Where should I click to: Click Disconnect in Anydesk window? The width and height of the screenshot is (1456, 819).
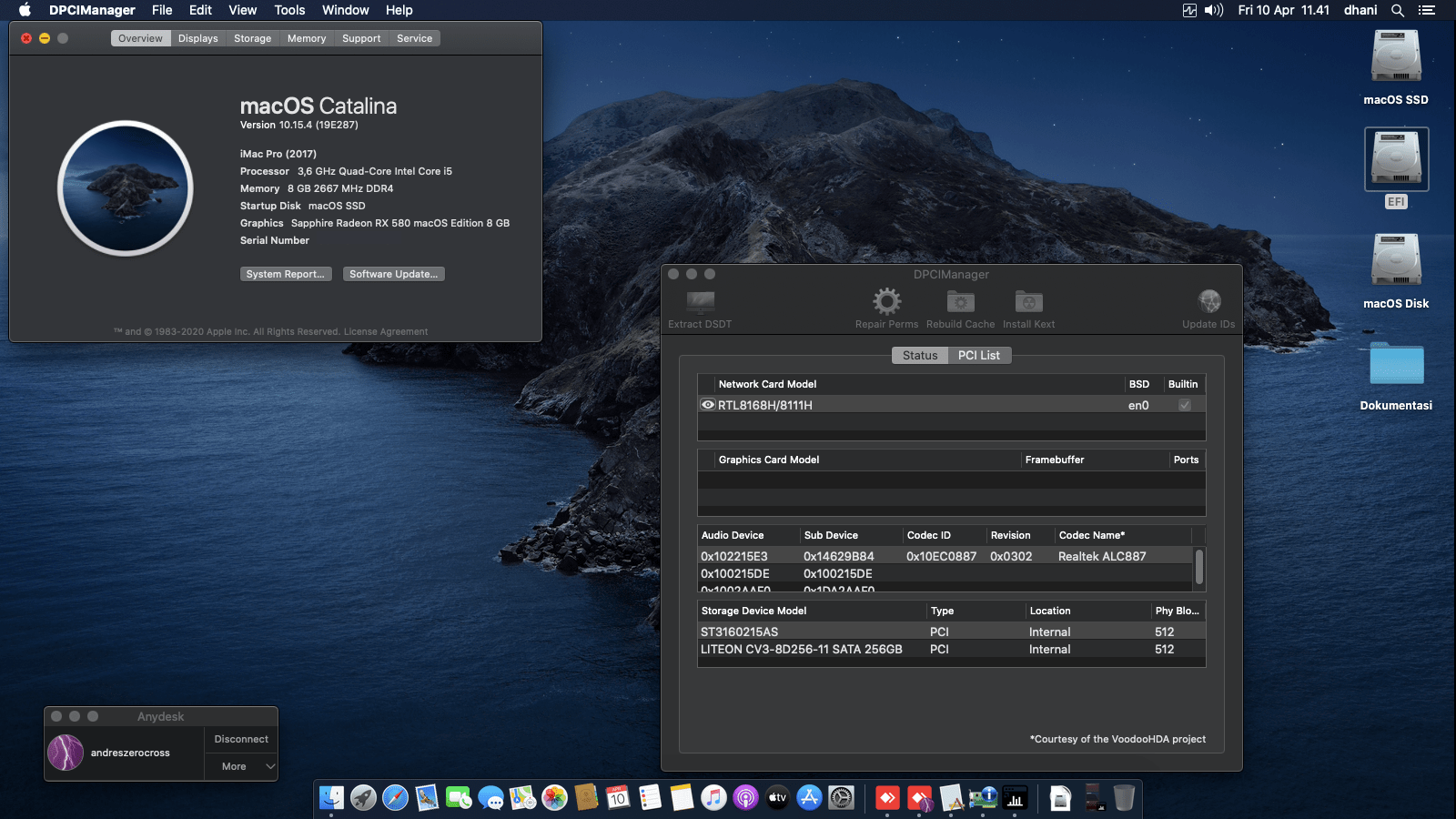tap(241, 739)
